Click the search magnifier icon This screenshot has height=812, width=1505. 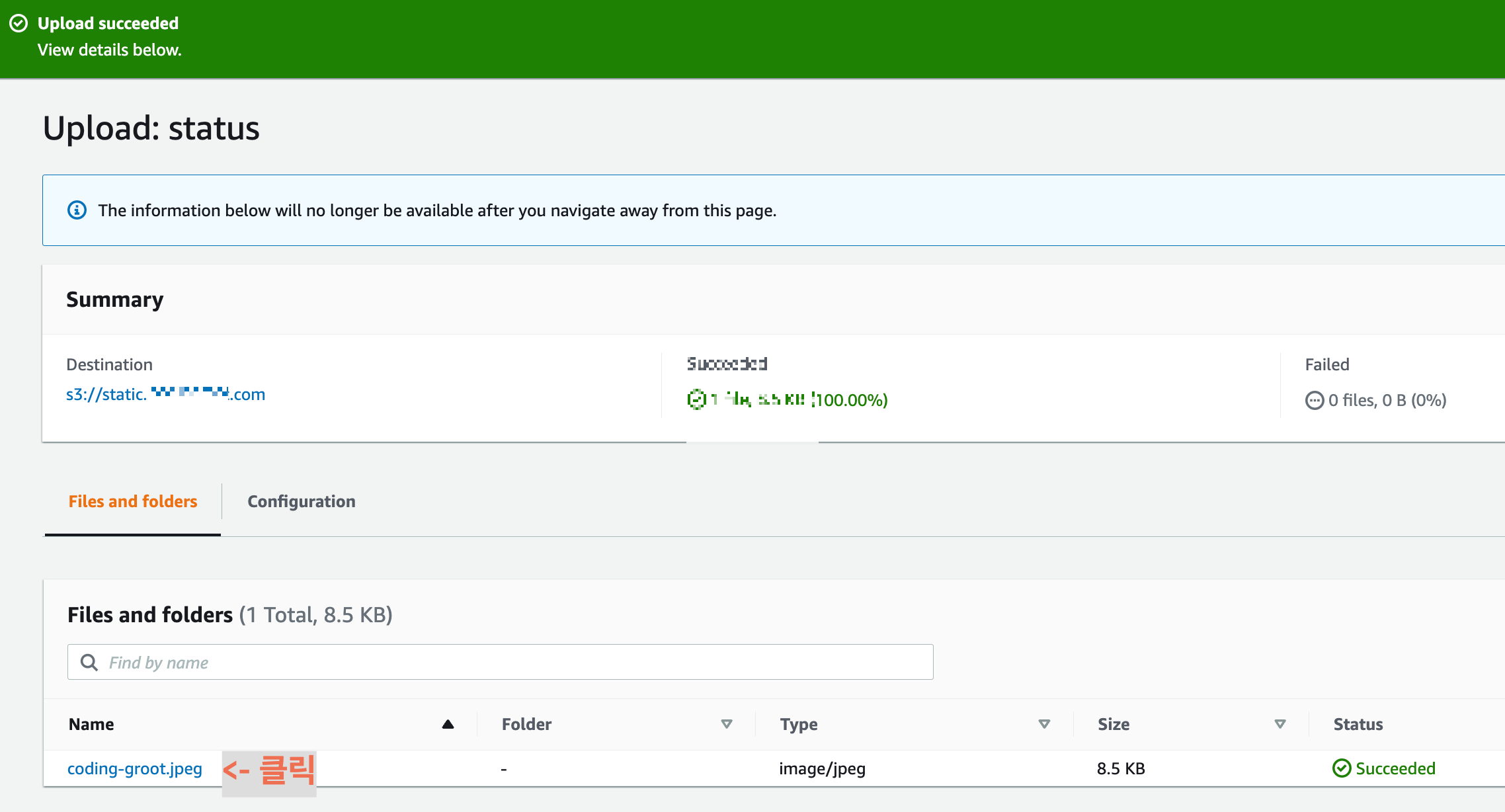coord(89,662)
